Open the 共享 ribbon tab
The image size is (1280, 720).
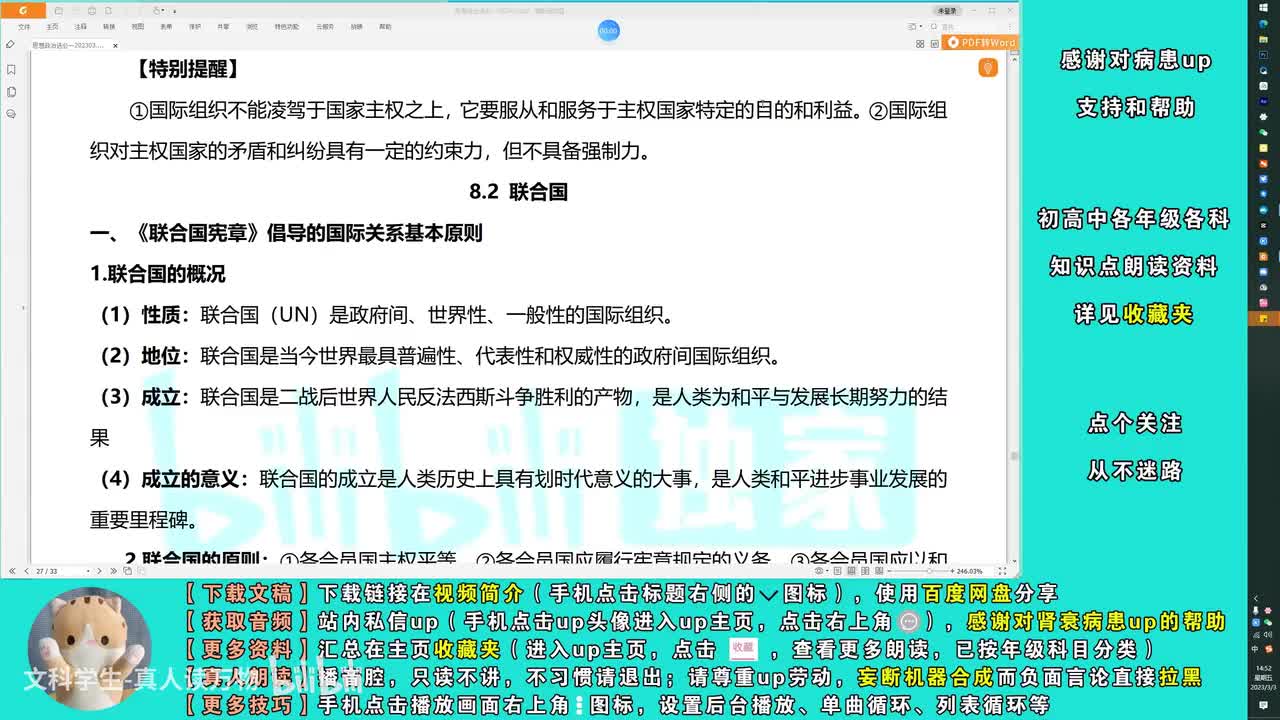coord(223,27)
